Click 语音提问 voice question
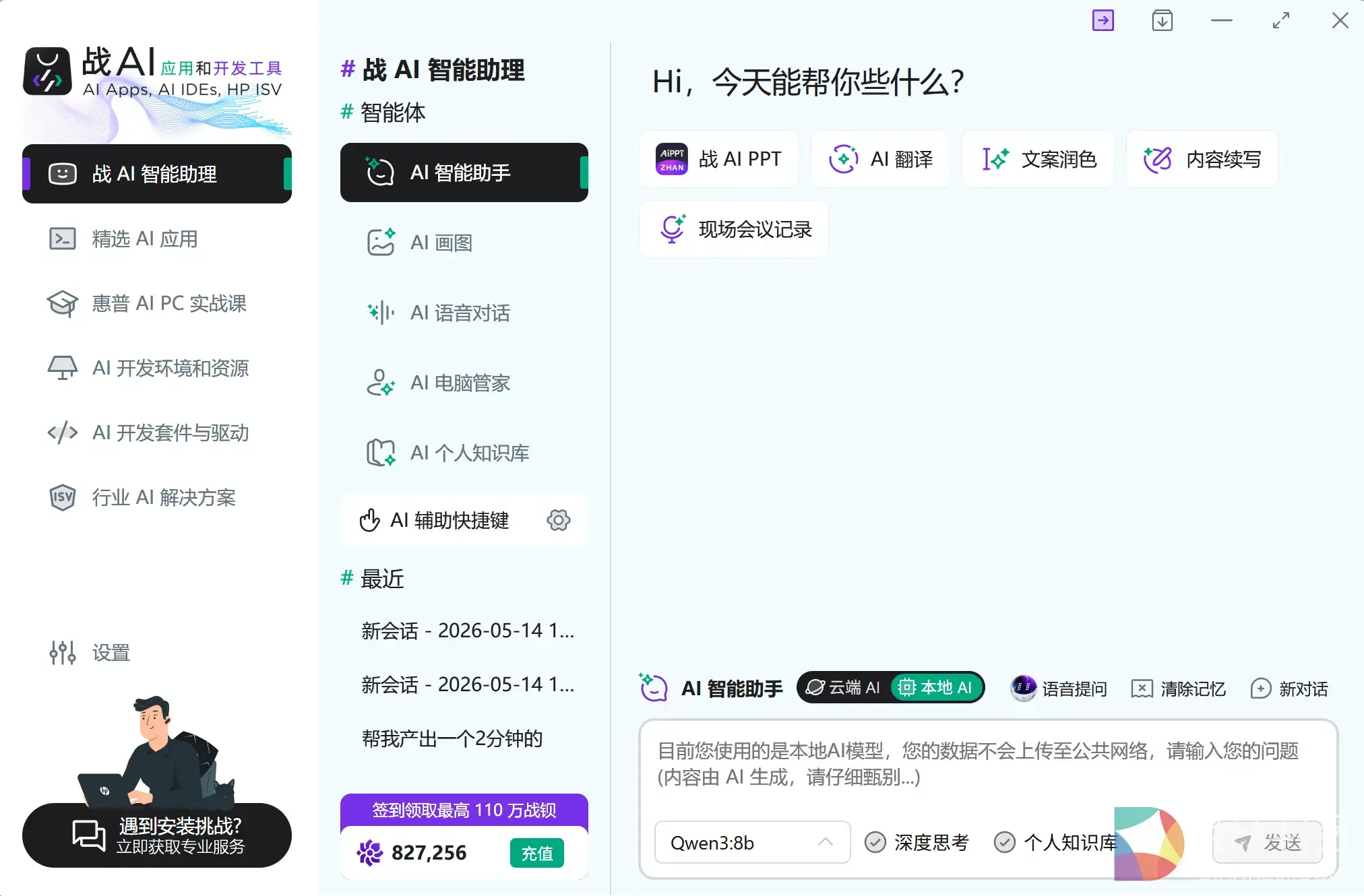Screen dimensions: 1364x896 [1059, 689]
